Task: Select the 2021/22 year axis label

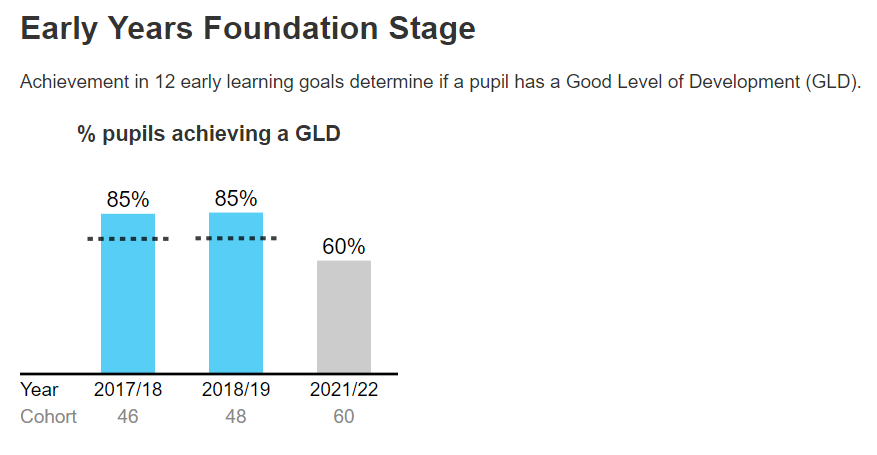Action: pos(344,390)
